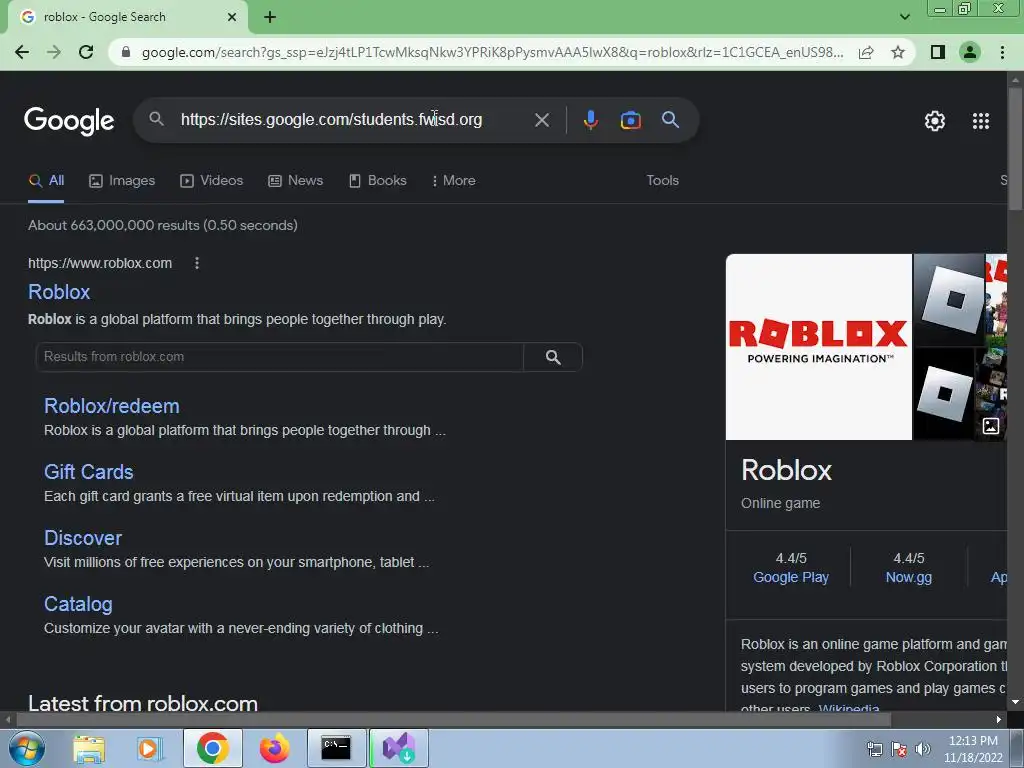Image resolution: width=1024 pixels, height=768 pixels.
Task: Open the command prompt taskbar window
Action: pos(336,748)
